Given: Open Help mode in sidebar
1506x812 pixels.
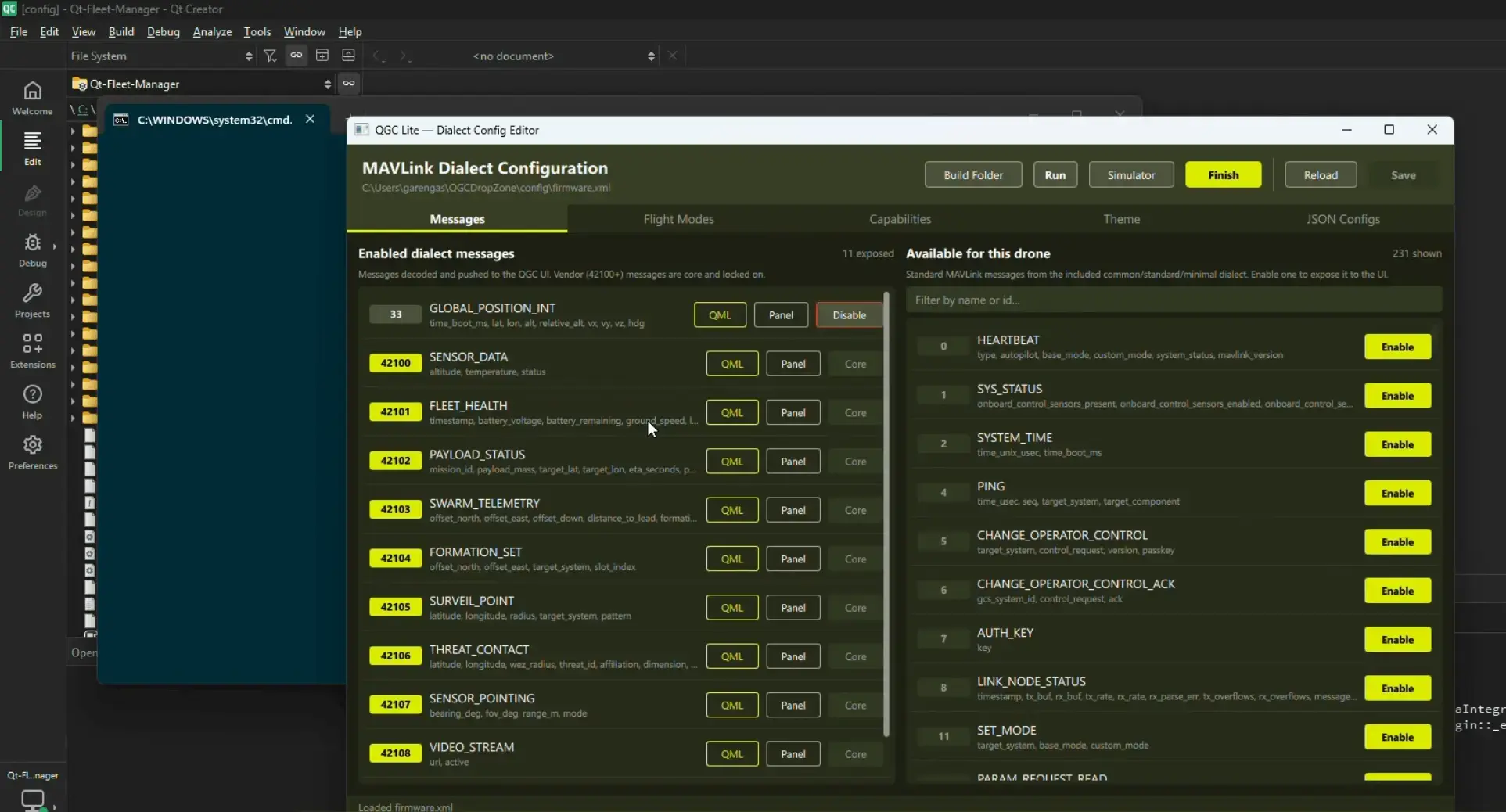Looking at the screenshot, I should 32,402.
